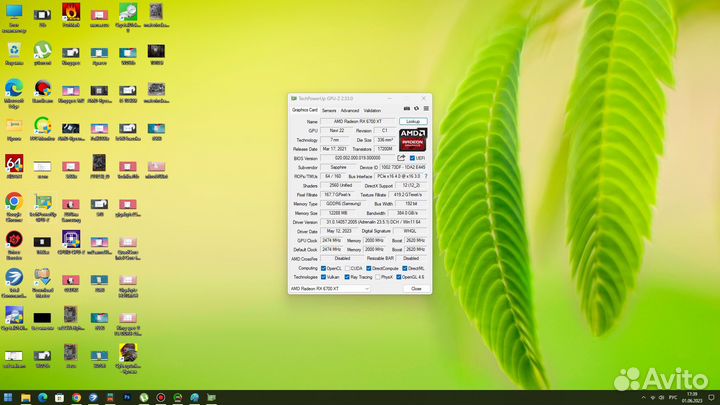Expand the AMD Radeon RX 6700 XT dropdown
Image resolution: width=720 pixels, height=405 pixels.
pyautogui.click(x=366, y=288)
